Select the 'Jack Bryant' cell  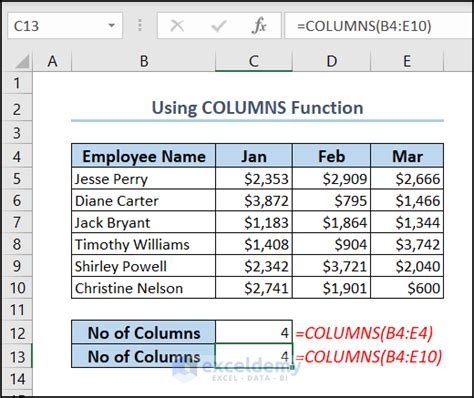pos(144,222)
